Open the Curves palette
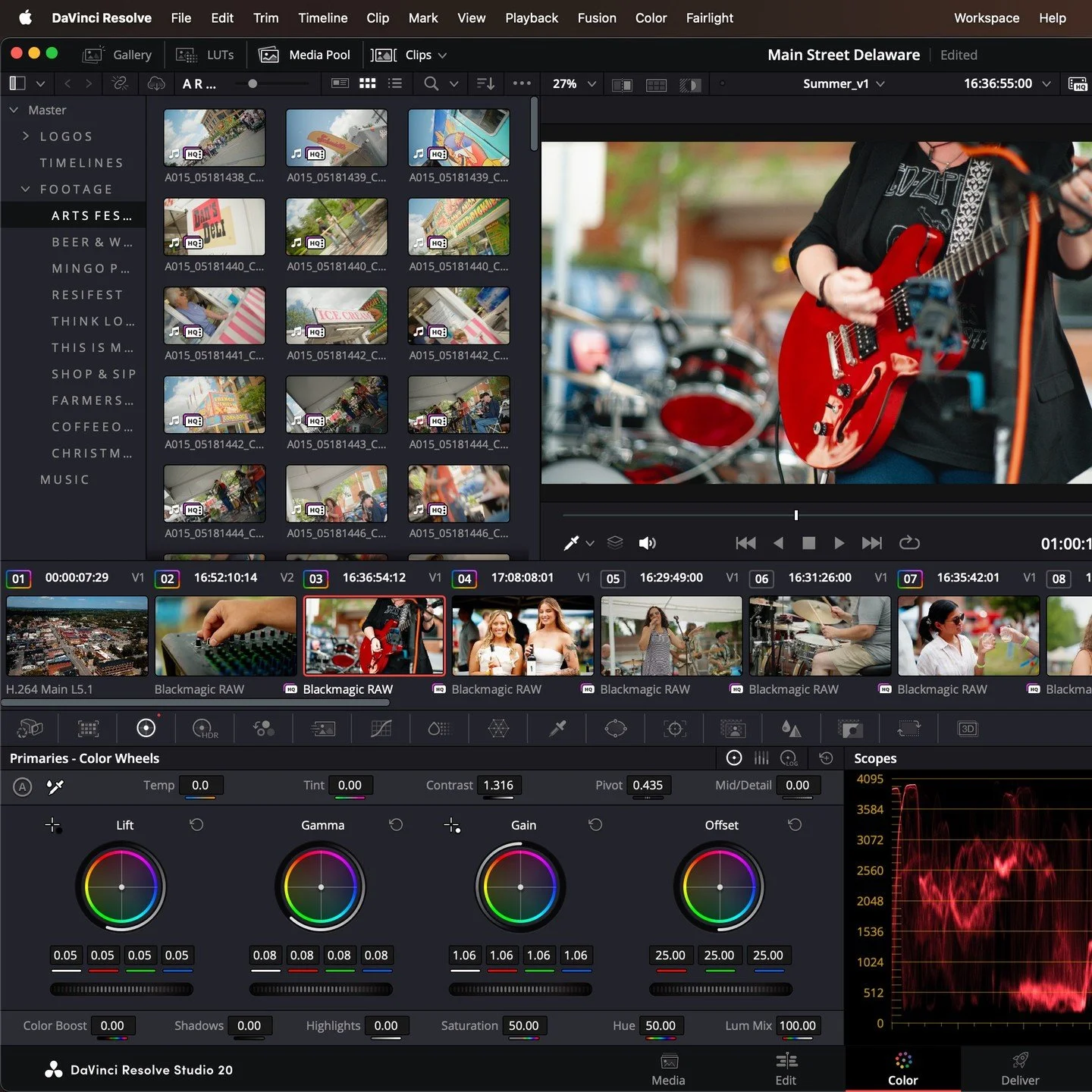The height and width of the screenshot is (1092, 1092). (381, 729)
